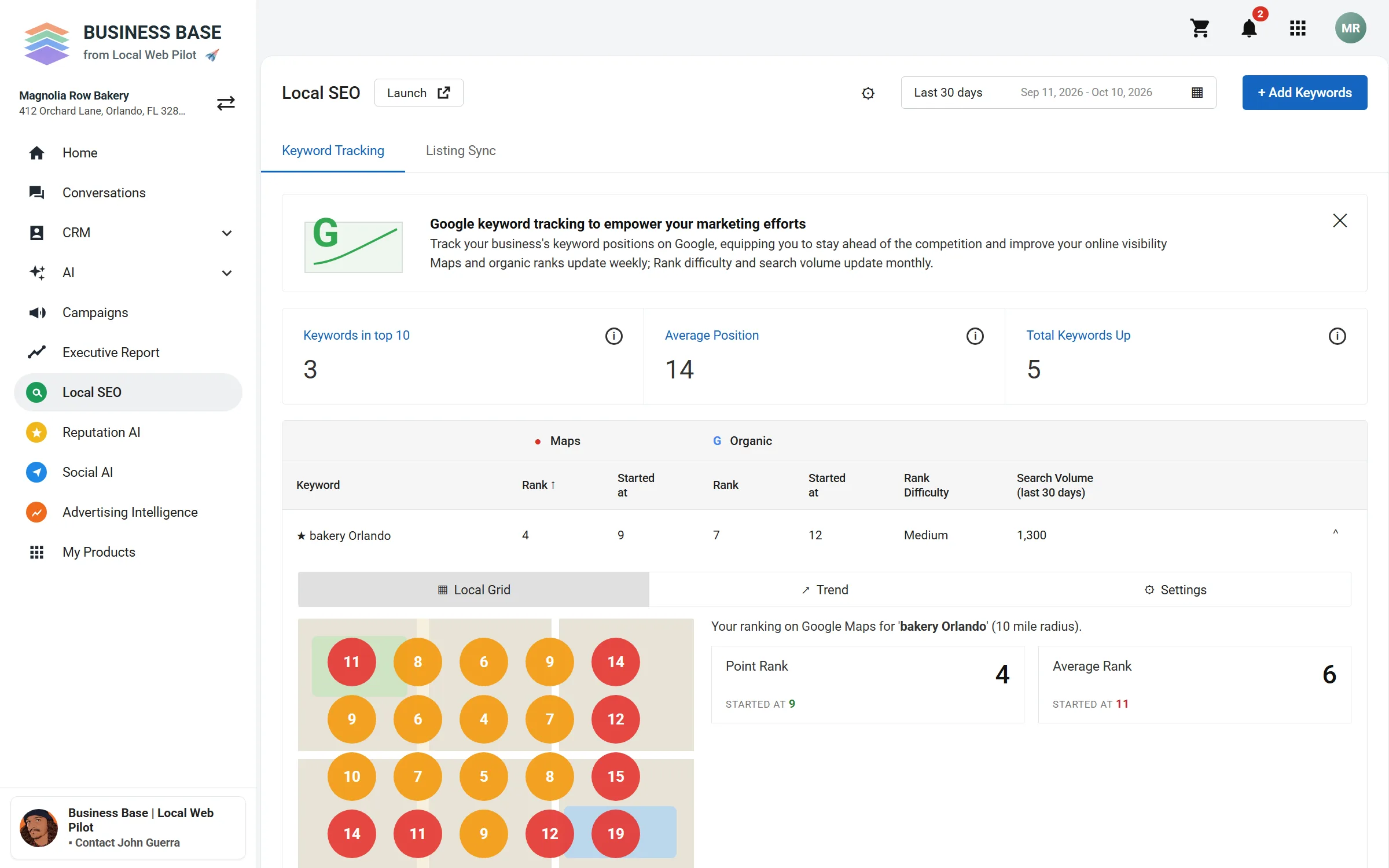Show Total Keywords Up info icon

point(1337,336)
